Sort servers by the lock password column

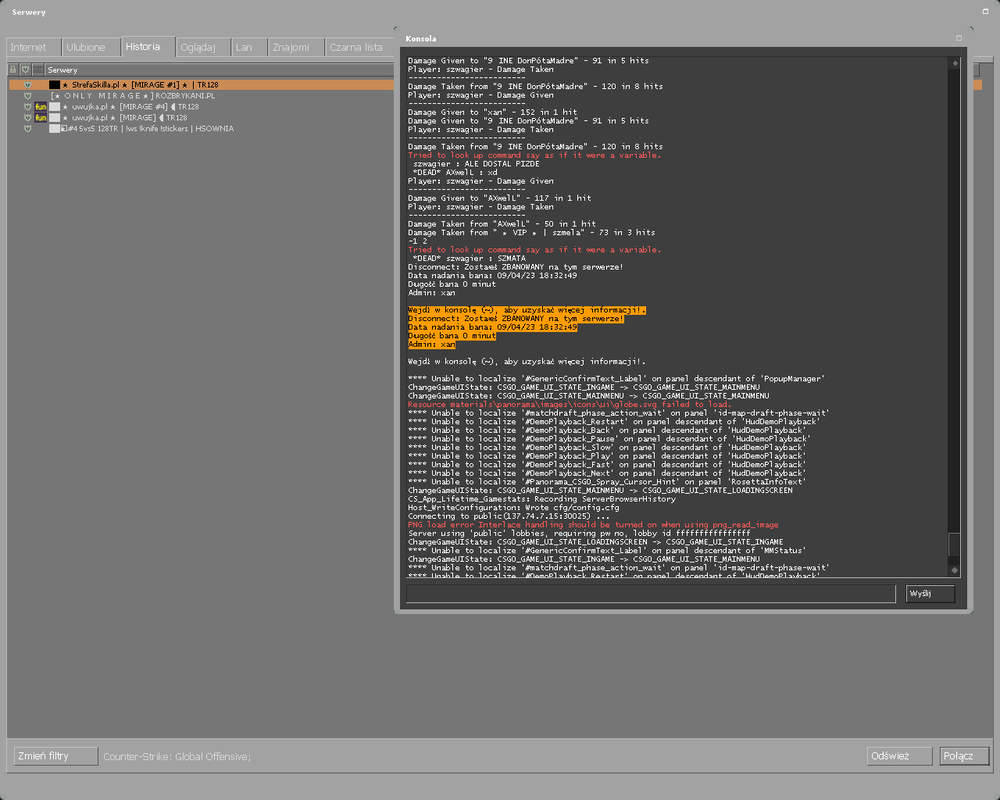(x=13, y=70)
